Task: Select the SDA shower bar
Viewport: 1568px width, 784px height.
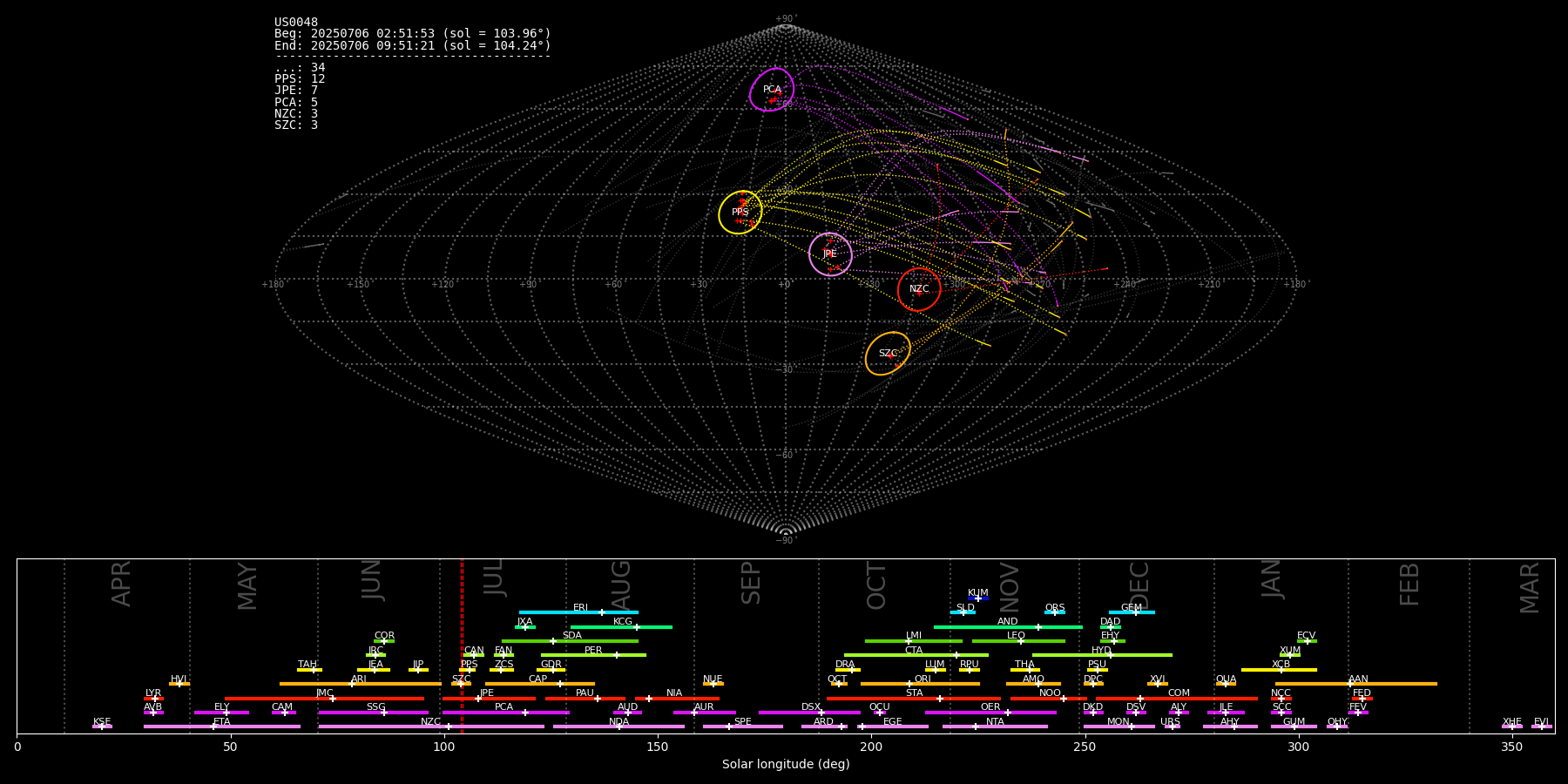Action: (x=570, y=641)
